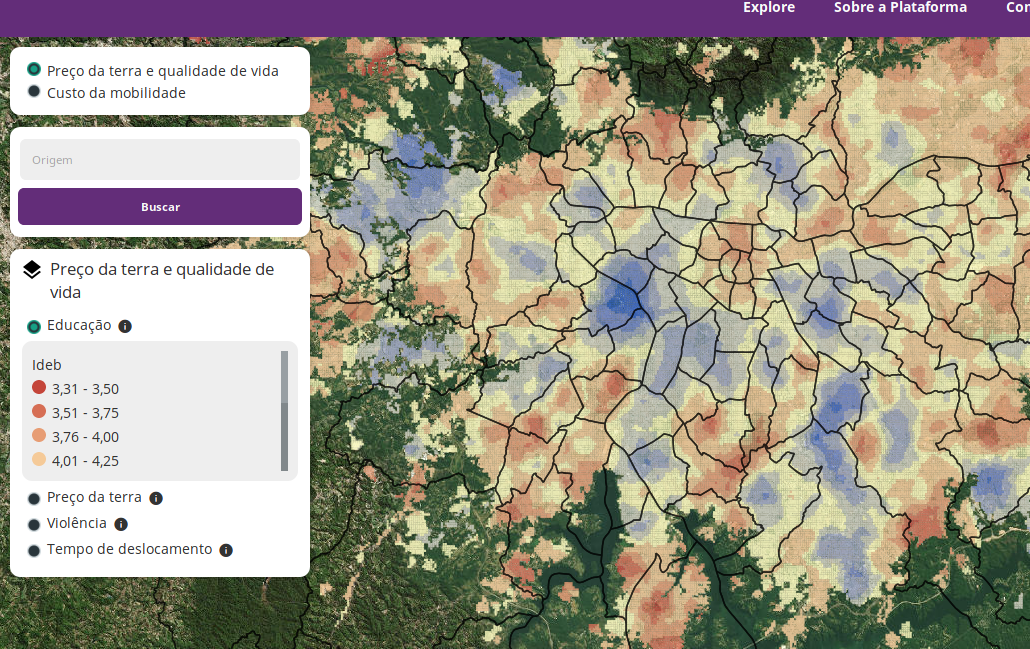Open the Explore menu item
Image resolution: width=1030 pixels, height=649 pixels.
coord(768,8)
